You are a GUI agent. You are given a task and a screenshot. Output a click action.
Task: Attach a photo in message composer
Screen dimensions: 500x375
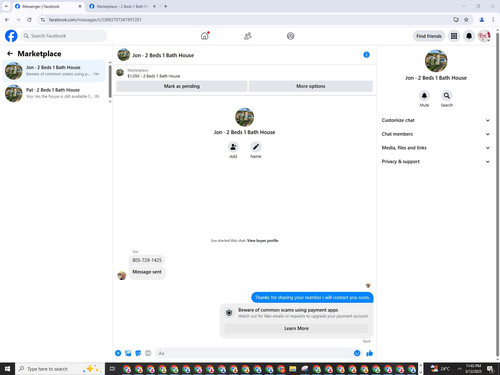point(128,353)
